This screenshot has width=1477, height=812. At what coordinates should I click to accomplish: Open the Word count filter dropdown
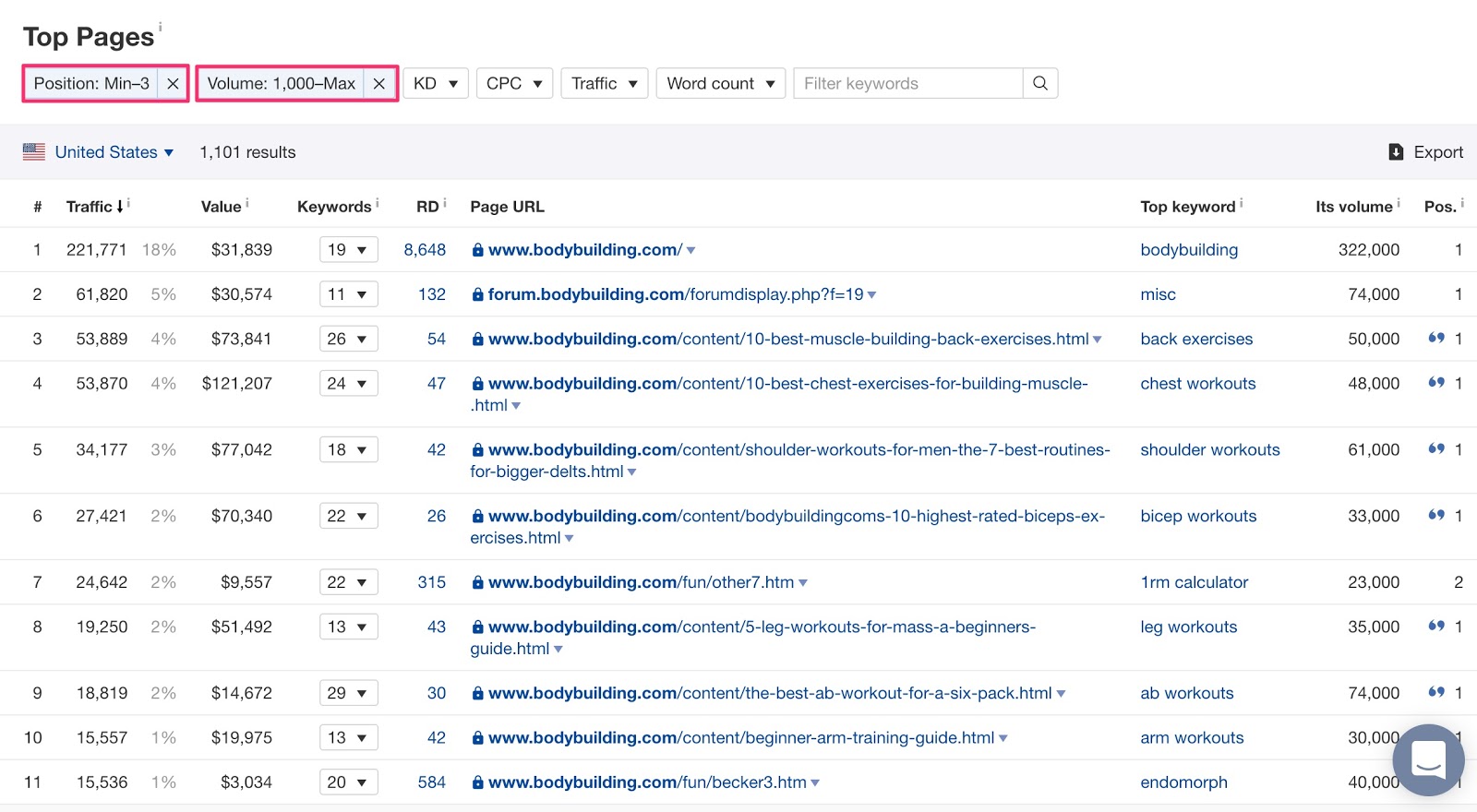tap(721, 84)
